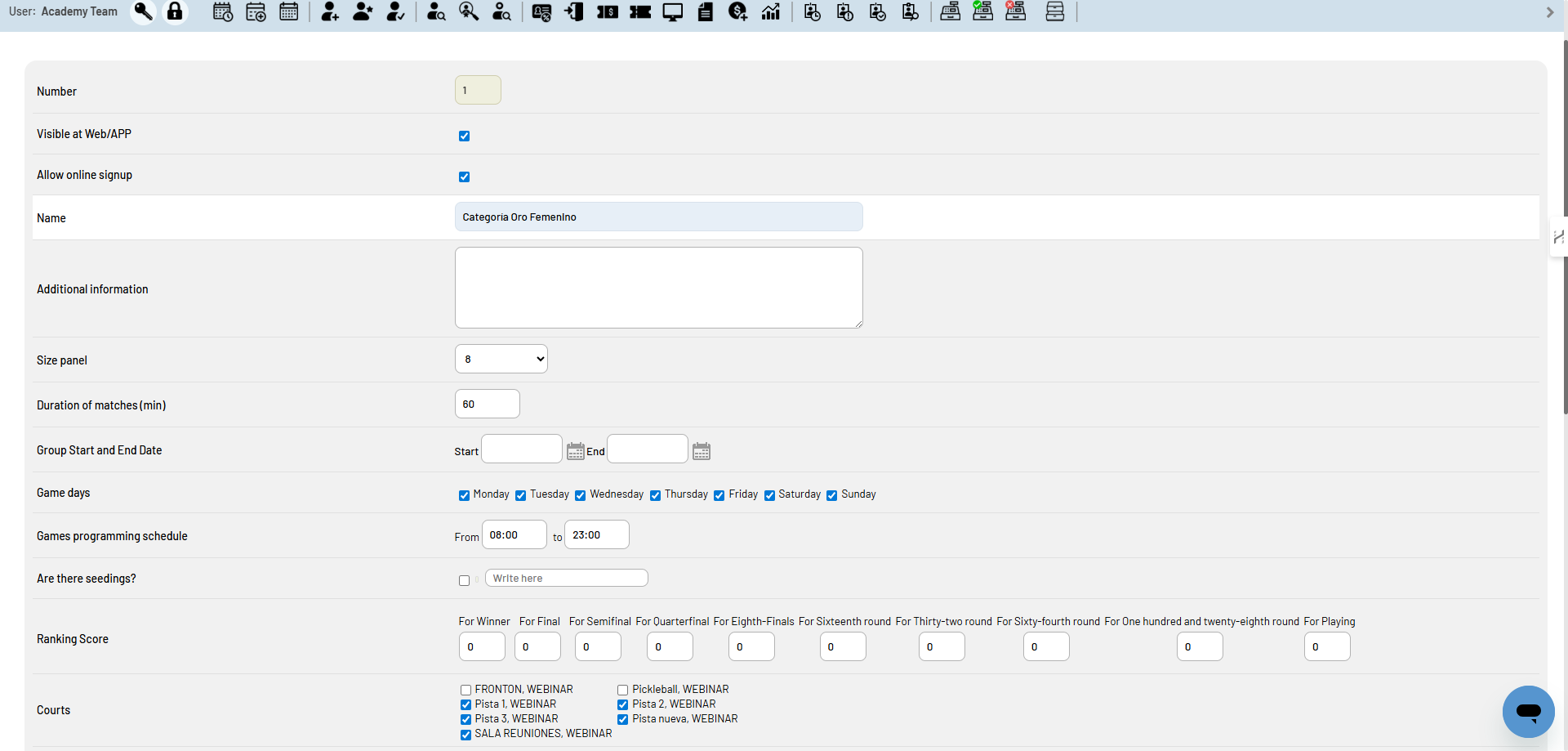This screenshot has width=1568, height=751.
Task: Click the cash register with green check
Action: click(982, 11)
